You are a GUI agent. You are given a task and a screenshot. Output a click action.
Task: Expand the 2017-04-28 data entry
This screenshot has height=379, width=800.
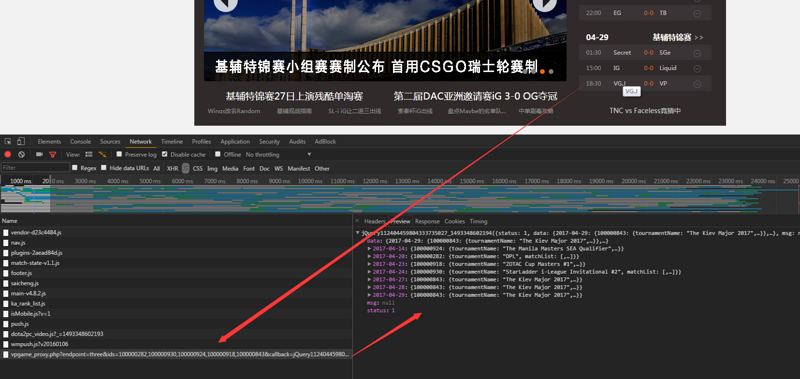(x=369, y=287)
